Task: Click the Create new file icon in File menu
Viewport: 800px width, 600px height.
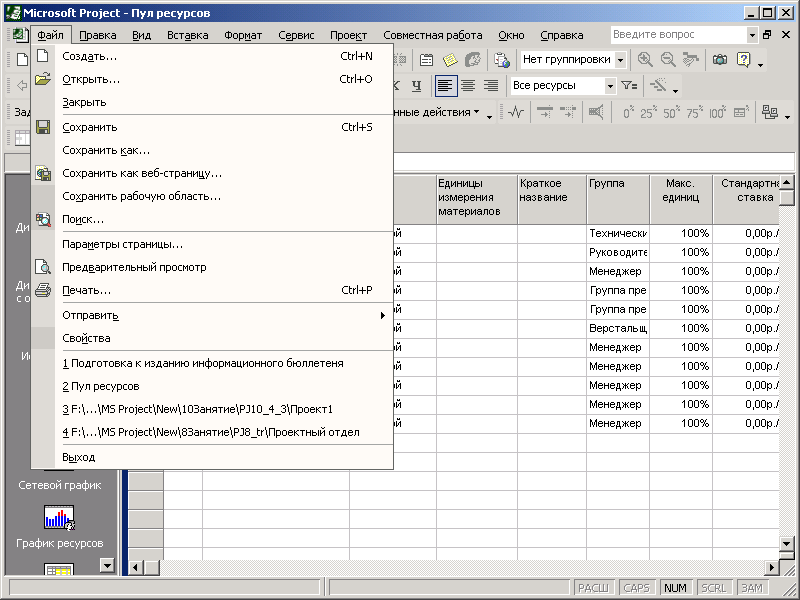Action: 43,56
